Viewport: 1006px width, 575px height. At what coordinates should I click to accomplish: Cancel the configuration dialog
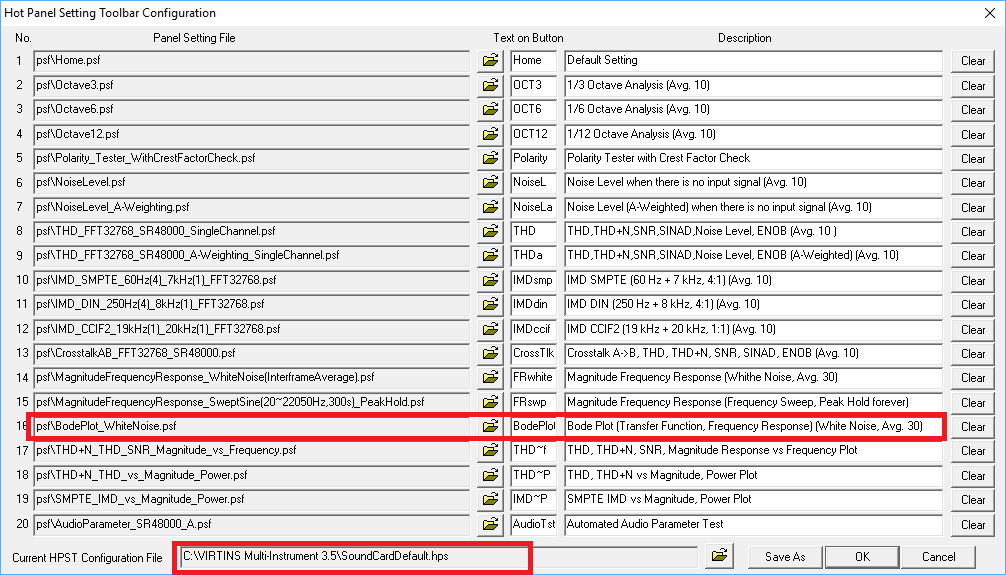938,557
